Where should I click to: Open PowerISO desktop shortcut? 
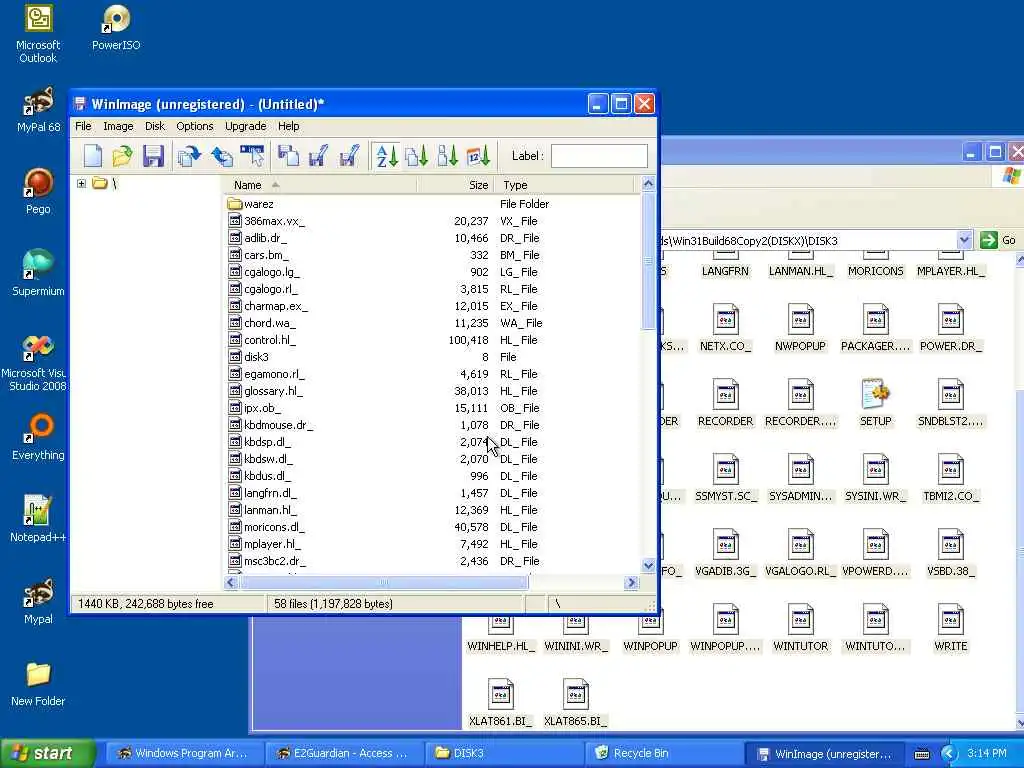tap(116, 27)
